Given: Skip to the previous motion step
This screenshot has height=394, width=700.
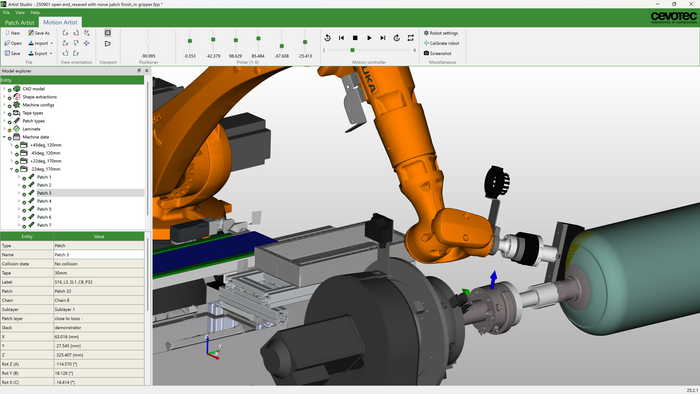Looking at the screenshot, I should point(341,38).
